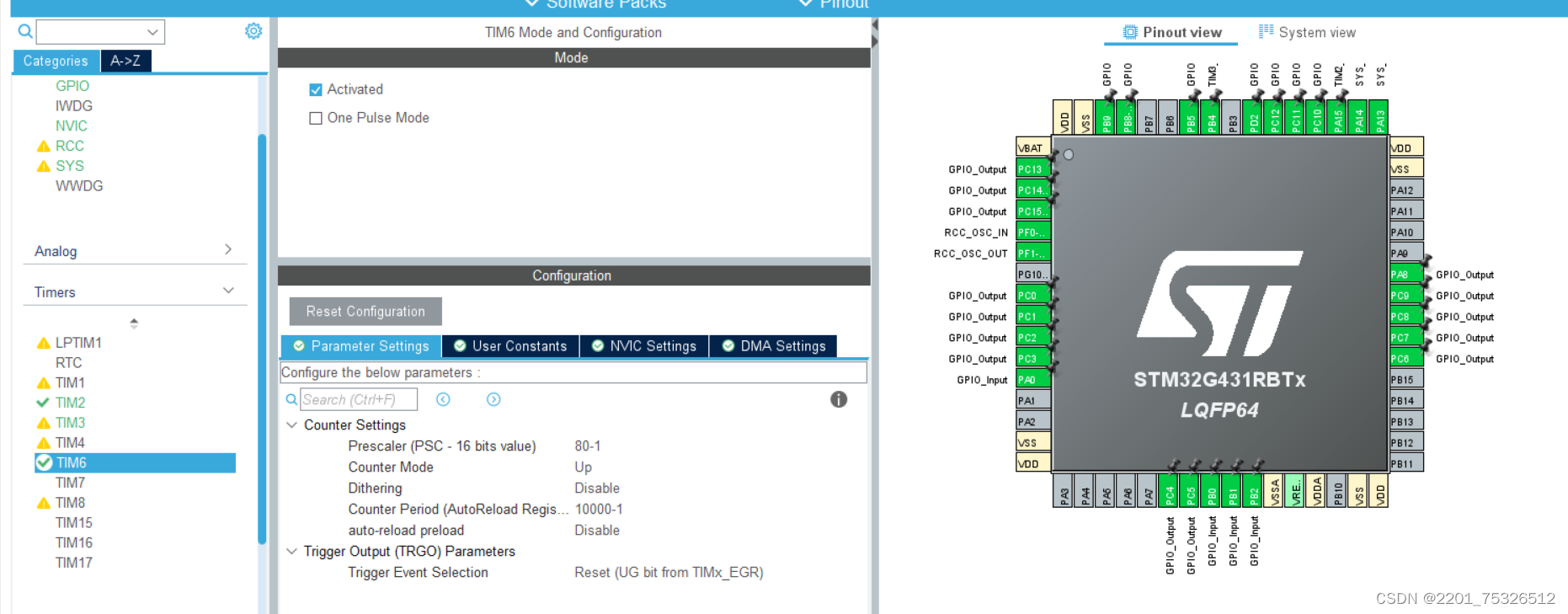1568x614 pixels.
Task: Click the PC13 pin on the chip
Action: [x=1033, y=169]
